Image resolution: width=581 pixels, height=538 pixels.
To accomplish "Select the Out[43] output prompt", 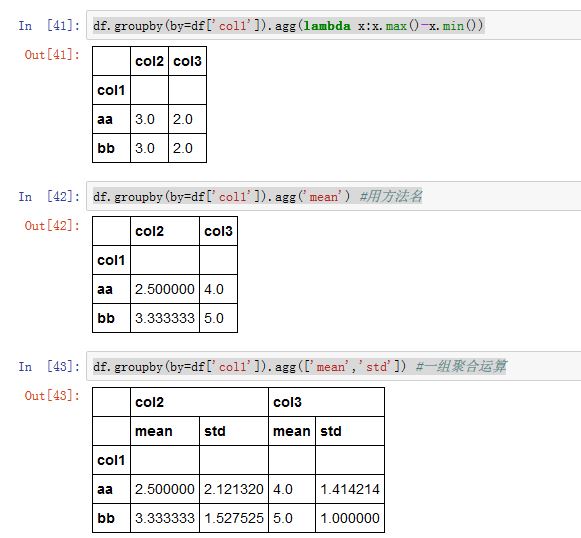I will 52,395.
